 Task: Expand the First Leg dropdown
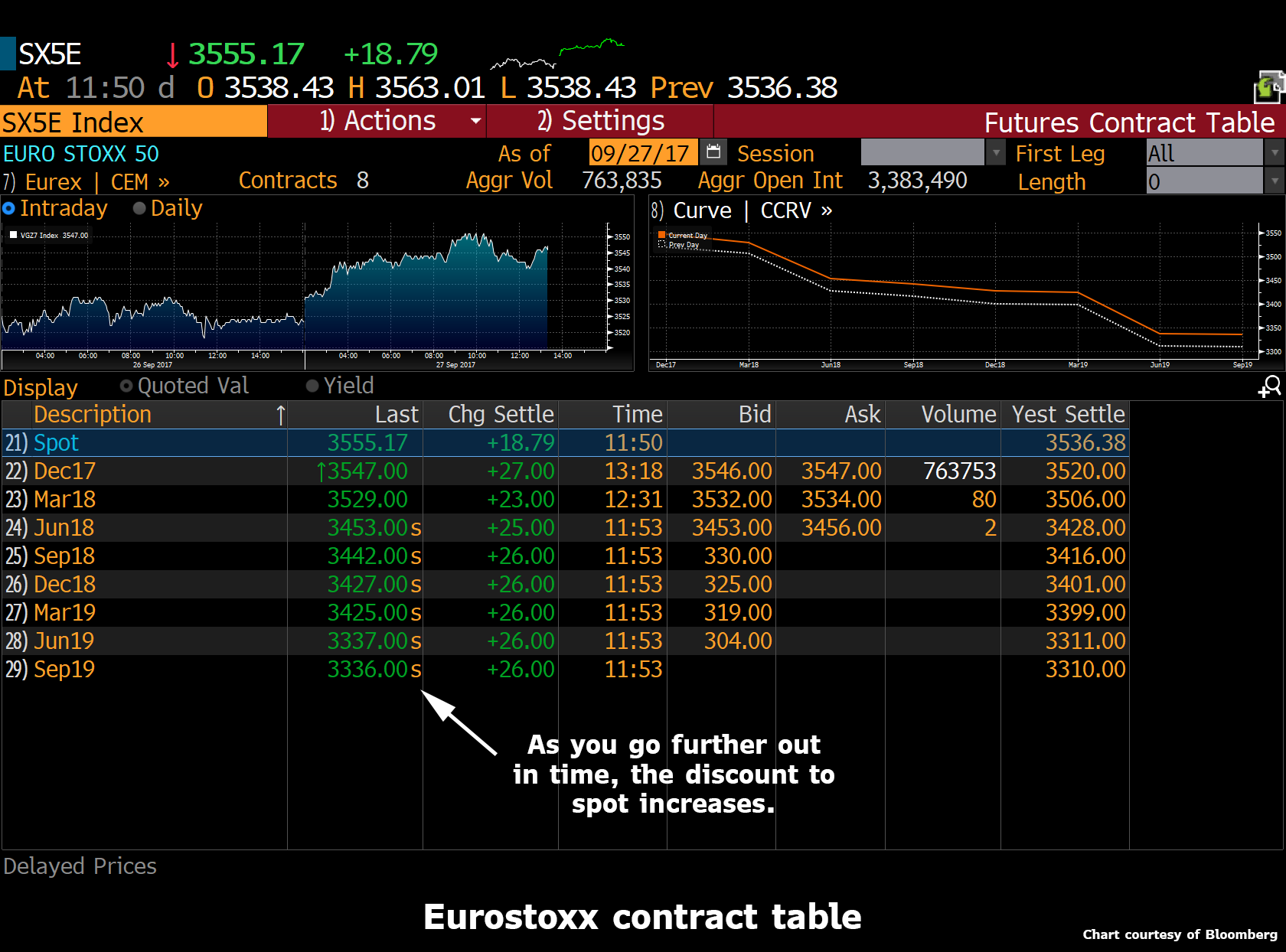pos(1274,152)
